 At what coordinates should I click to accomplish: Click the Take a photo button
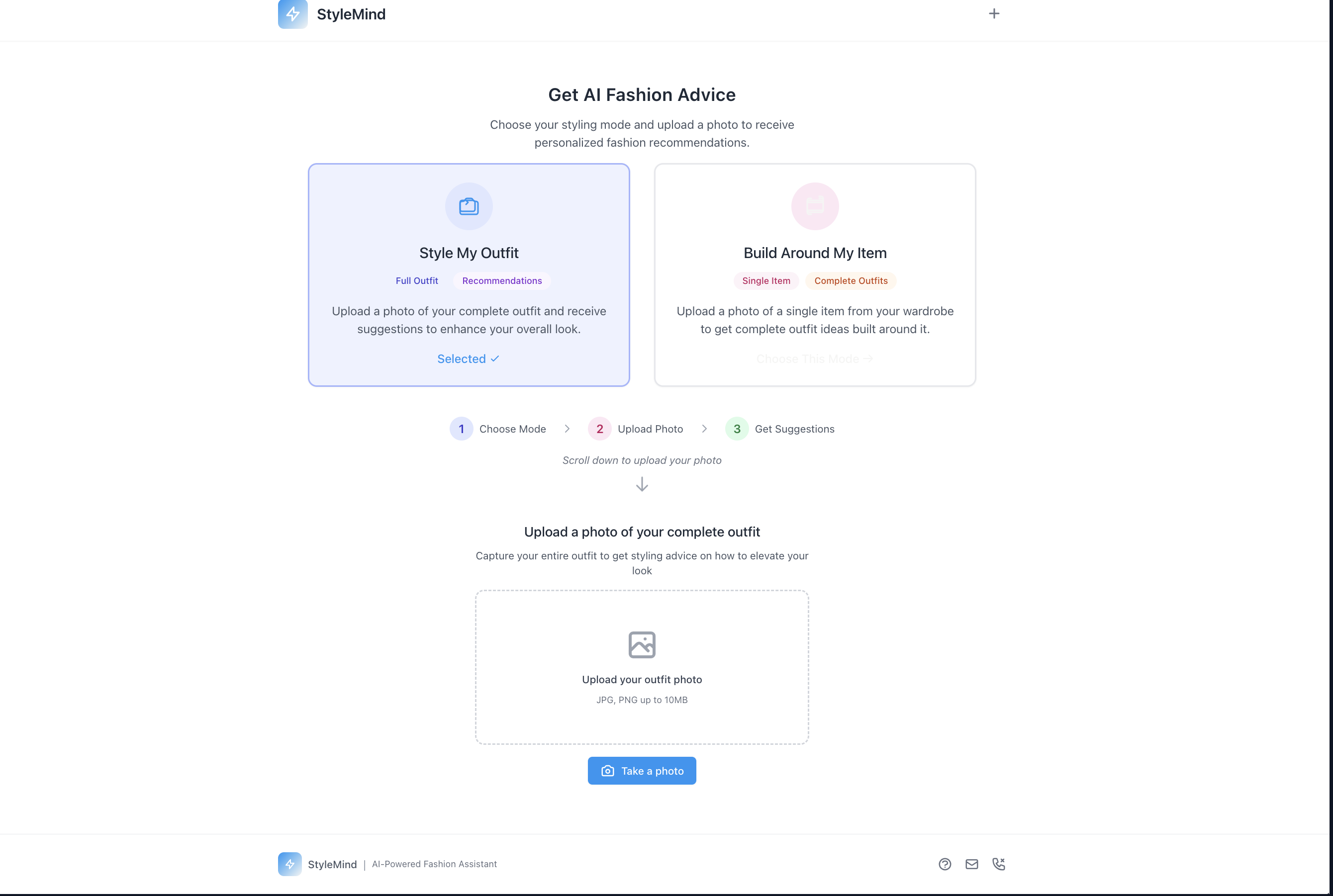[x=642, y=771]
